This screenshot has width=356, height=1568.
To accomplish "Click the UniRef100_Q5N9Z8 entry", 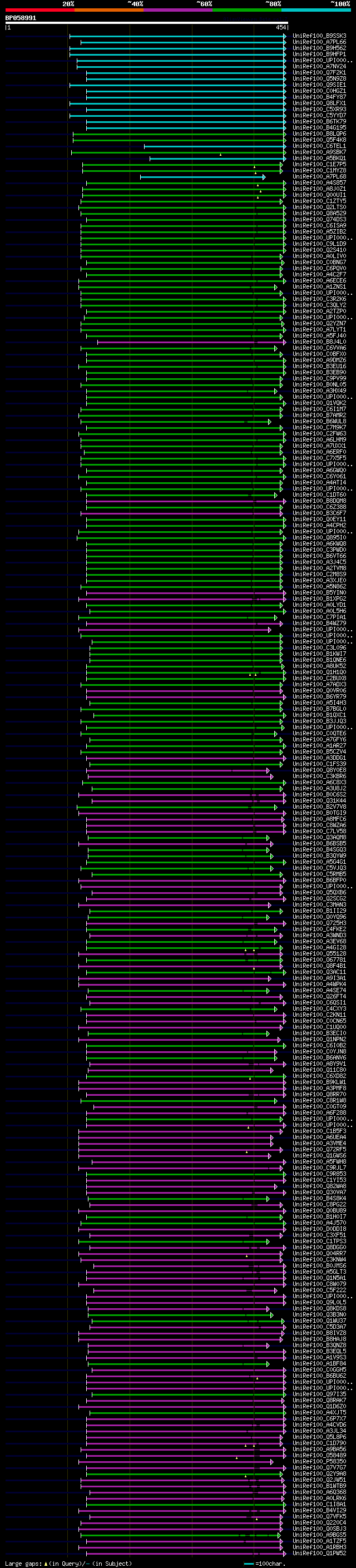I will [x=319, y=78].
